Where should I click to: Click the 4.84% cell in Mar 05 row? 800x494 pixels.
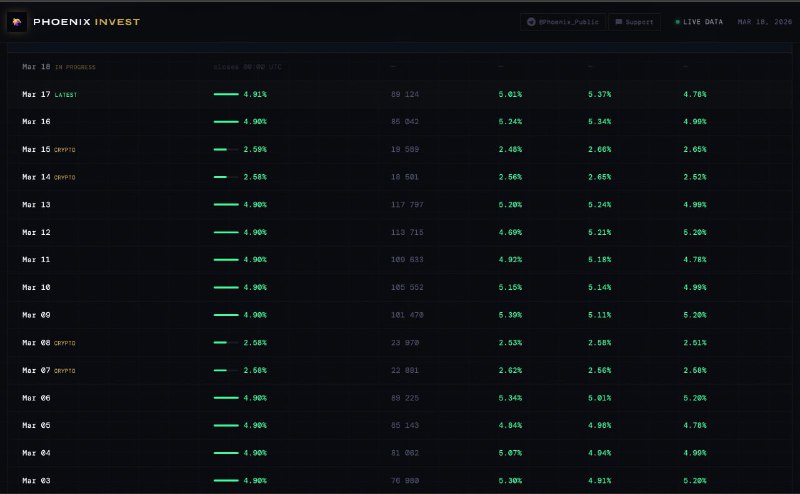[x=510, y=426]
